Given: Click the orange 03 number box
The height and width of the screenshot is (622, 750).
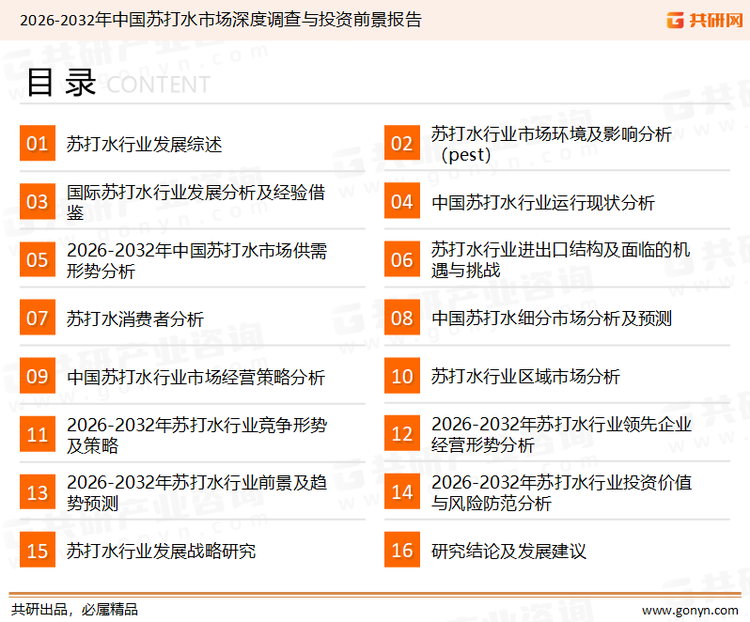Looking at the screenshot, I should (37, 201).
